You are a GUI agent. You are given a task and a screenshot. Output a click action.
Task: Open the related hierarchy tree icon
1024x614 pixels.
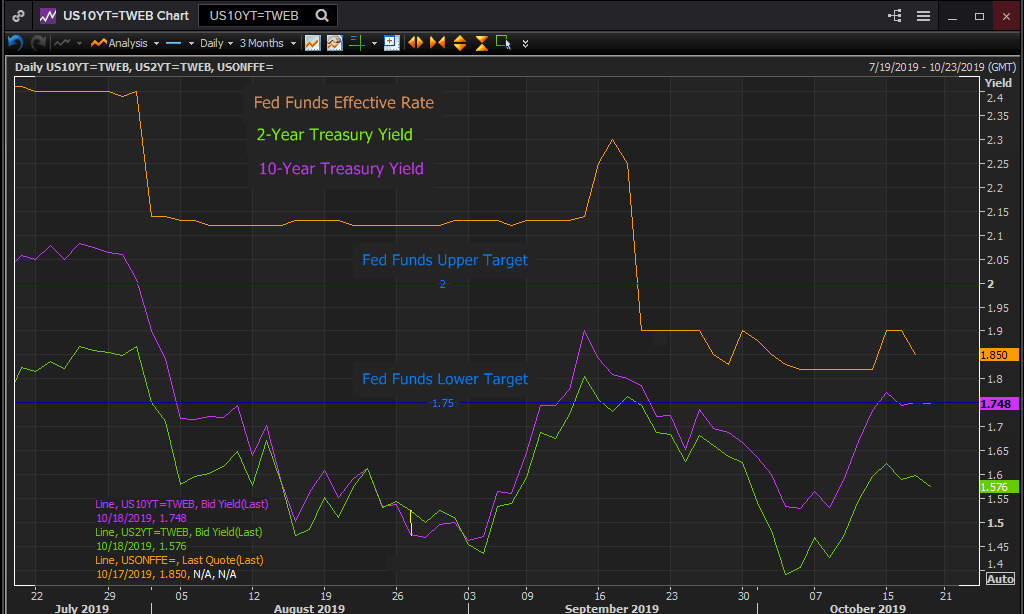coord(894,16)
